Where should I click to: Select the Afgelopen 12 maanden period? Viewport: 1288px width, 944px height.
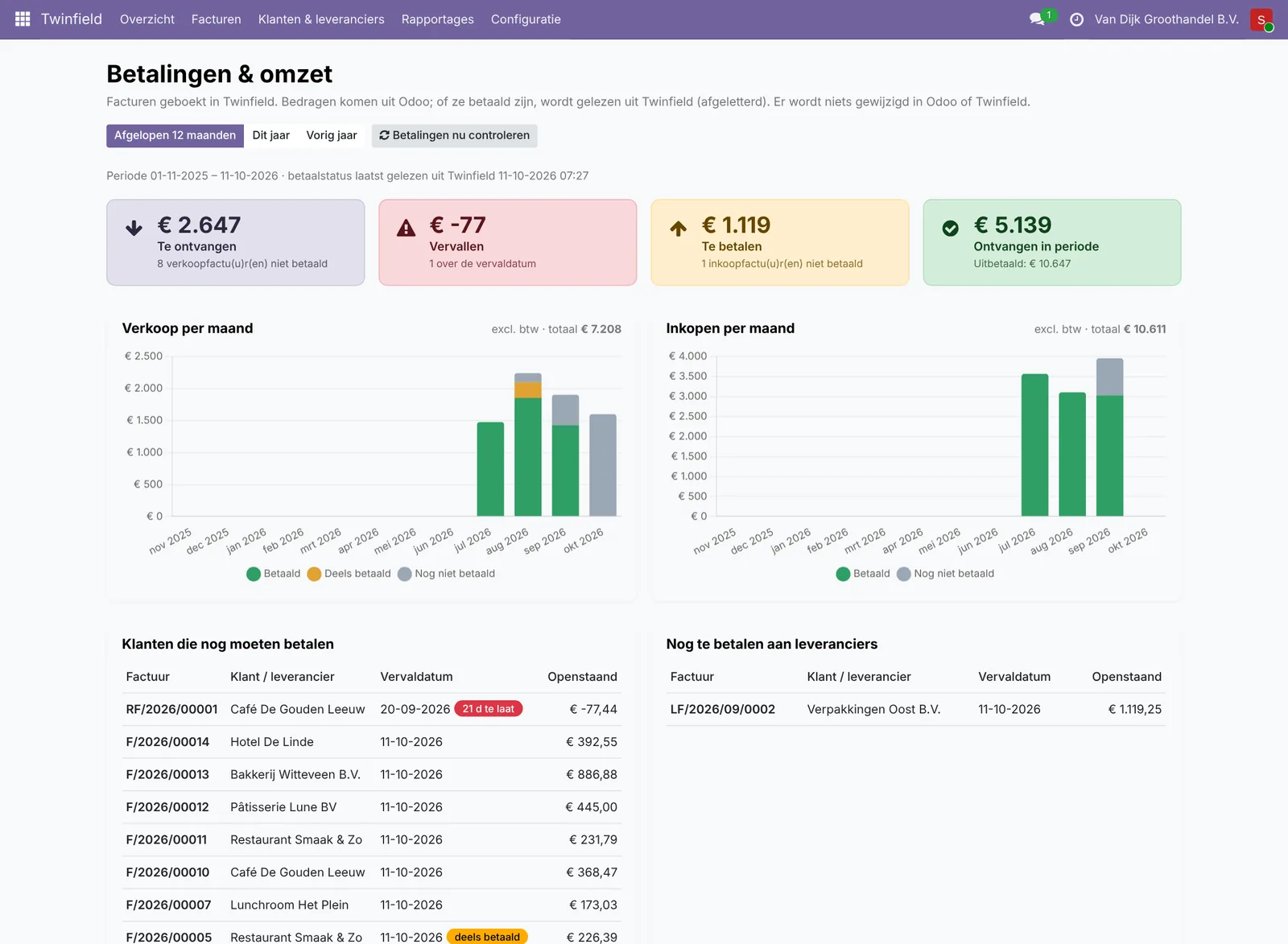(175, 135)
